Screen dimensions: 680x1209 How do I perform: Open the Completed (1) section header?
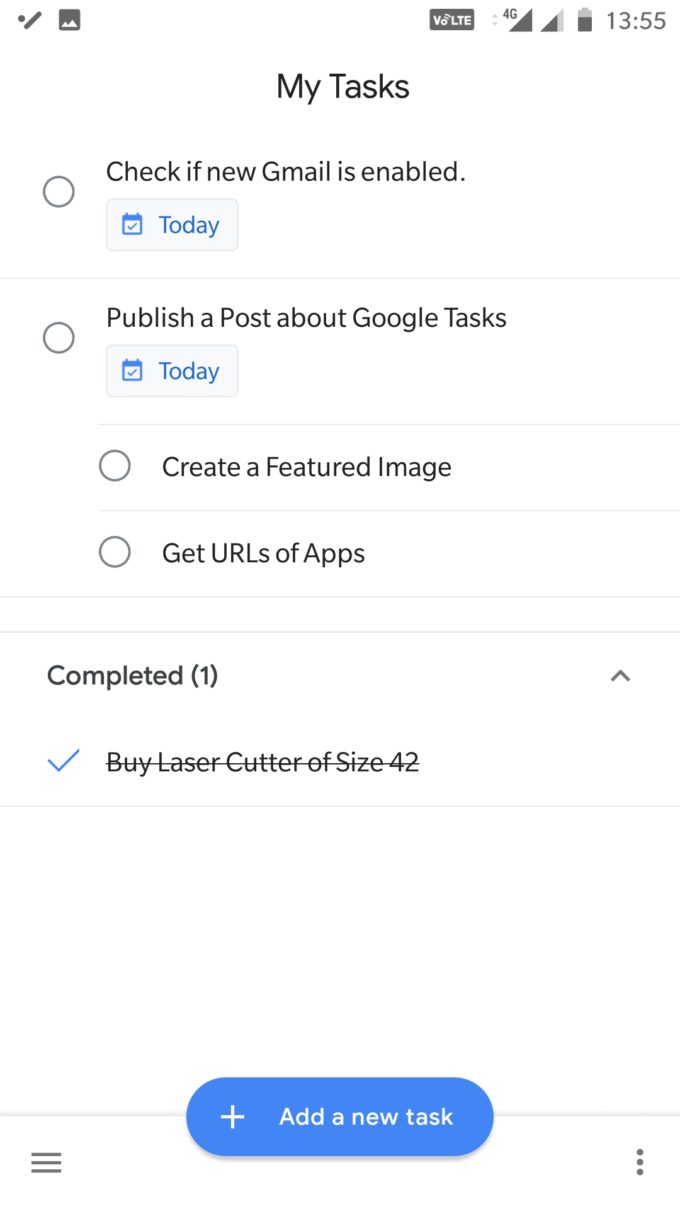coord(132,676)
